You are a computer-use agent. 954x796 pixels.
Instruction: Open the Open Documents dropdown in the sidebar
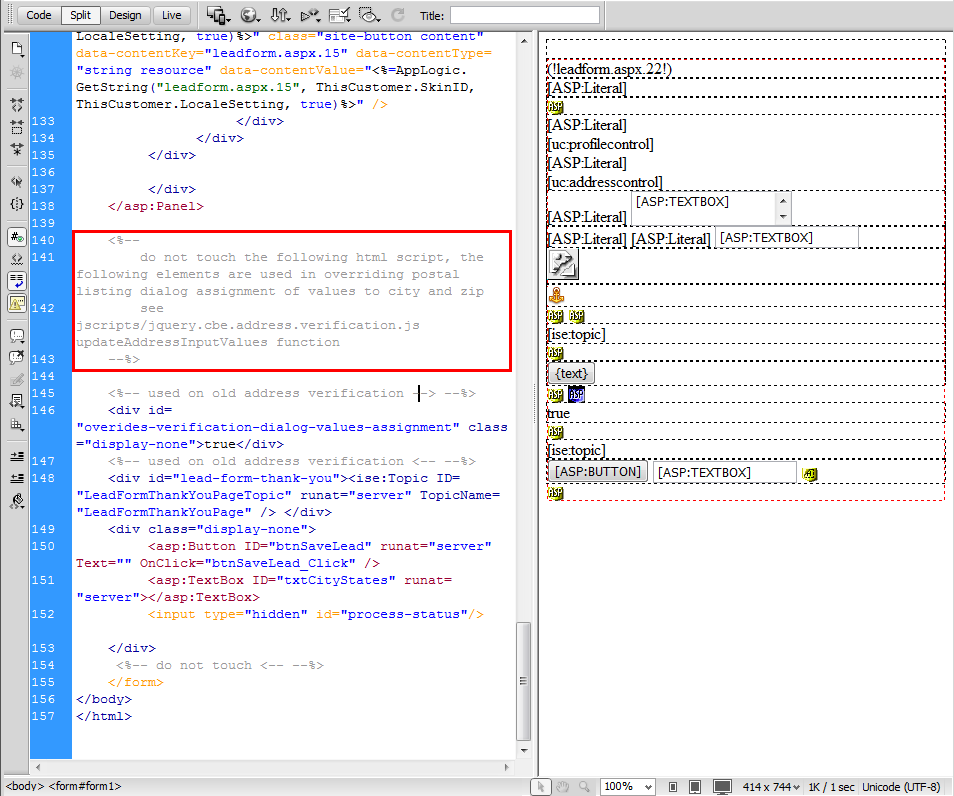[x=17, y=48]
